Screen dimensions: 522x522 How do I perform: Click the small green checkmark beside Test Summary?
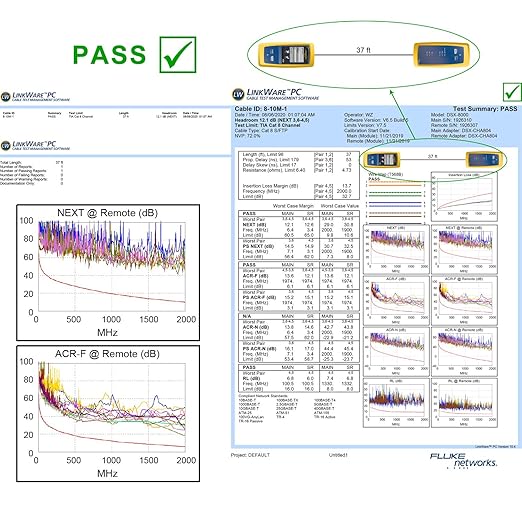512,92
